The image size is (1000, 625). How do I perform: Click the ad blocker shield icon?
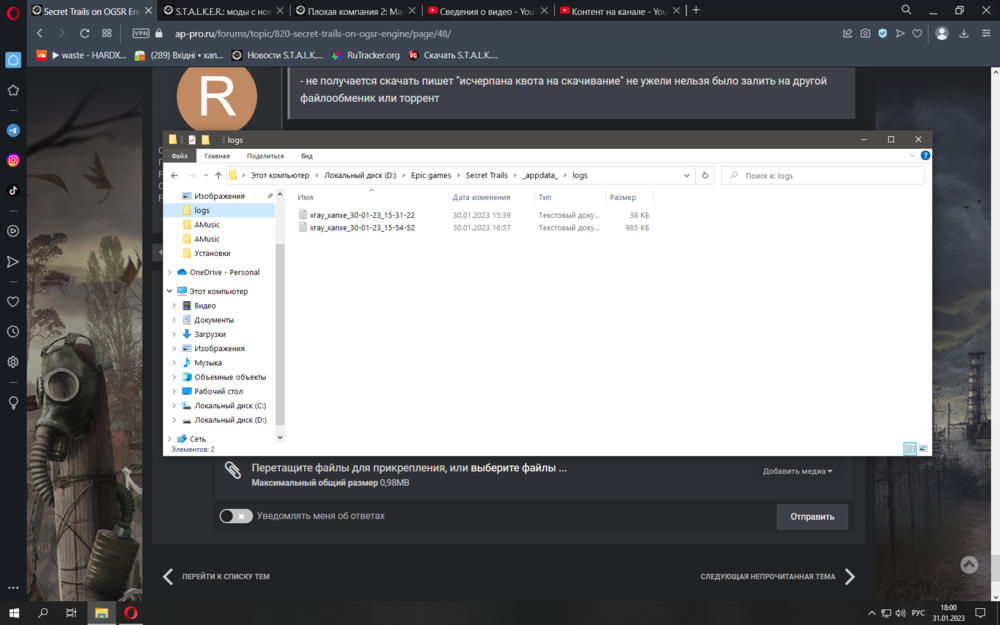883,33
